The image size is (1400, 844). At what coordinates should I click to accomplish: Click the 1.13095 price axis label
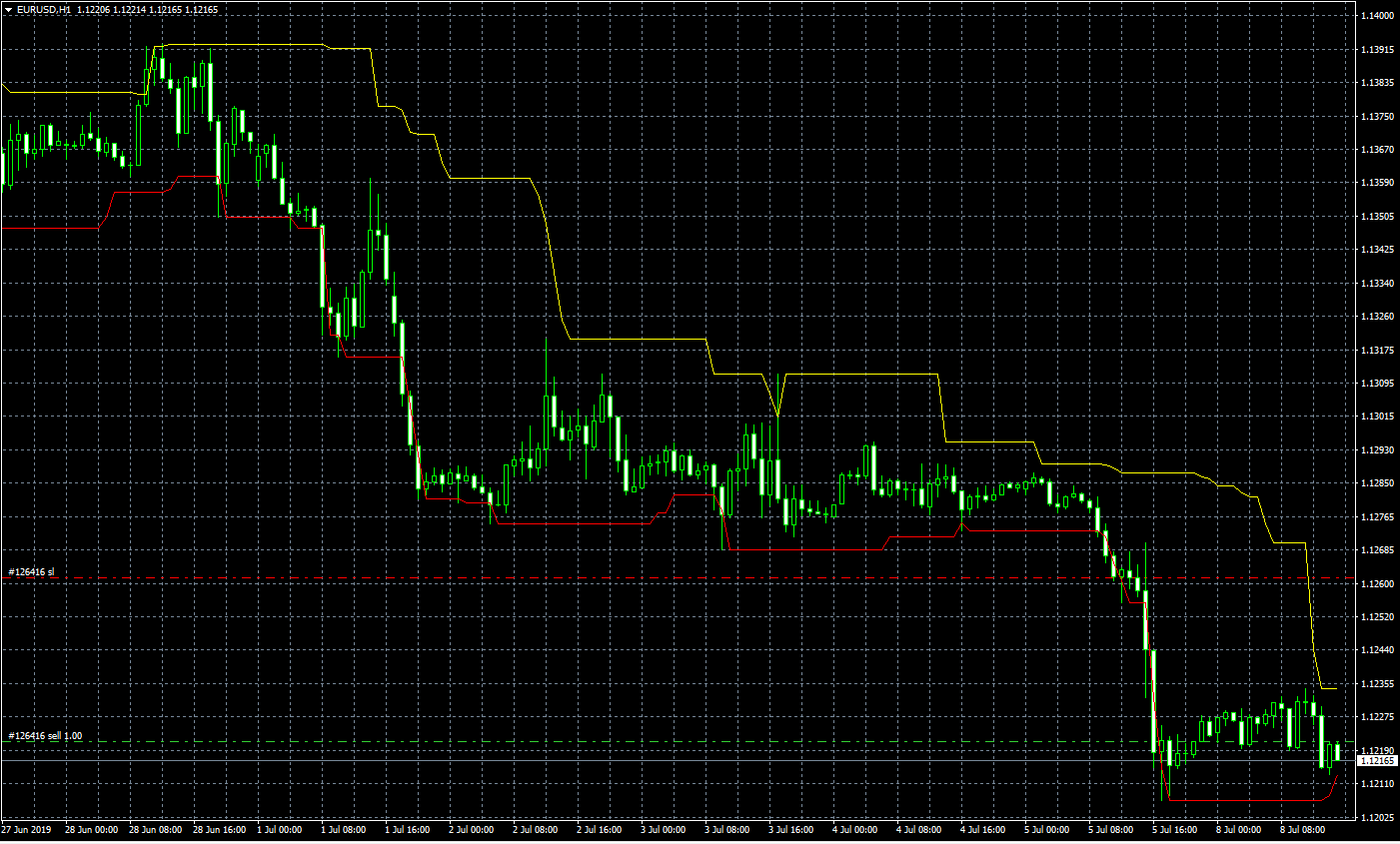1377,384
